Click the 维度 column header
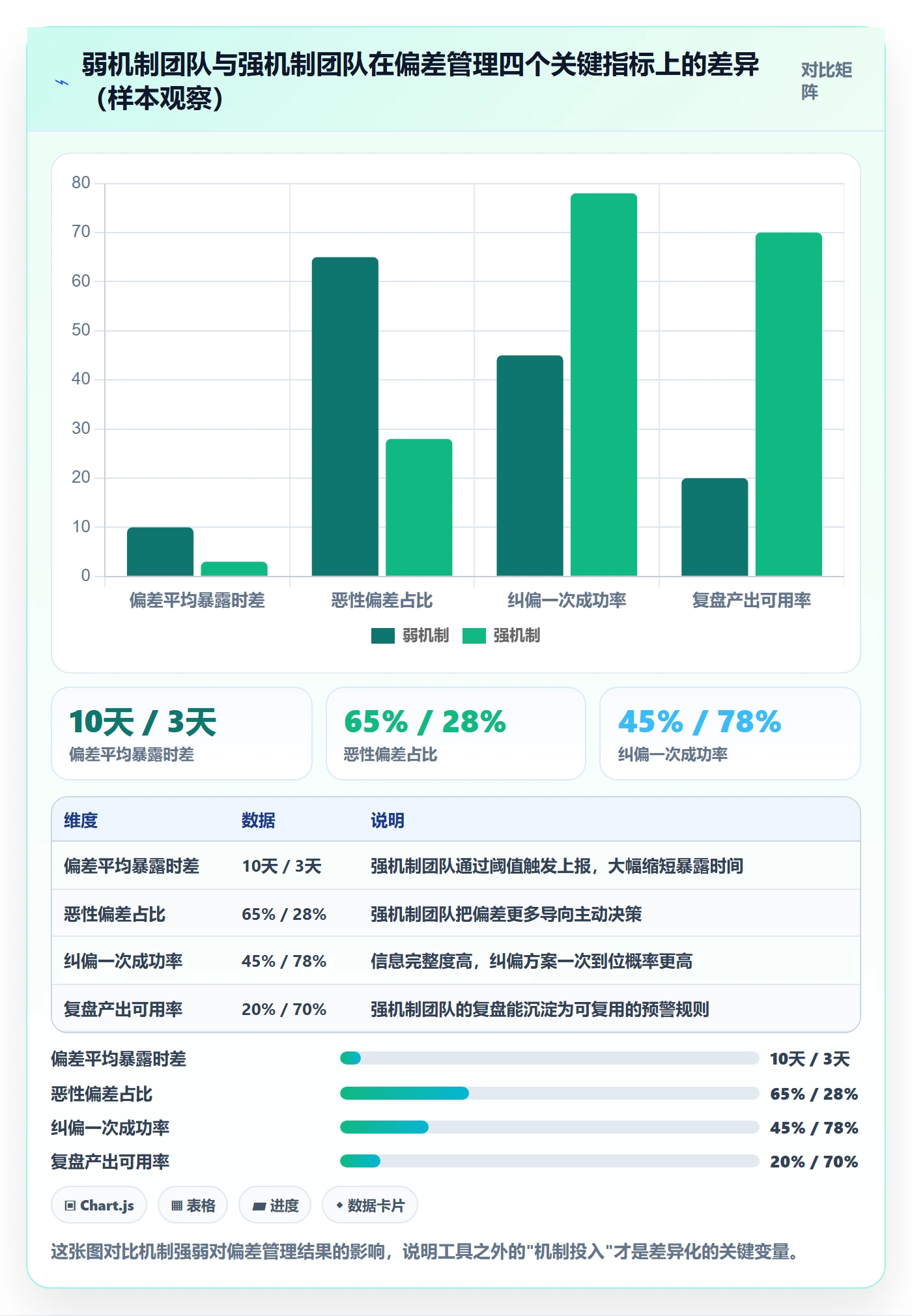This screenshot has height=1316, width=912. click(81, 820)
